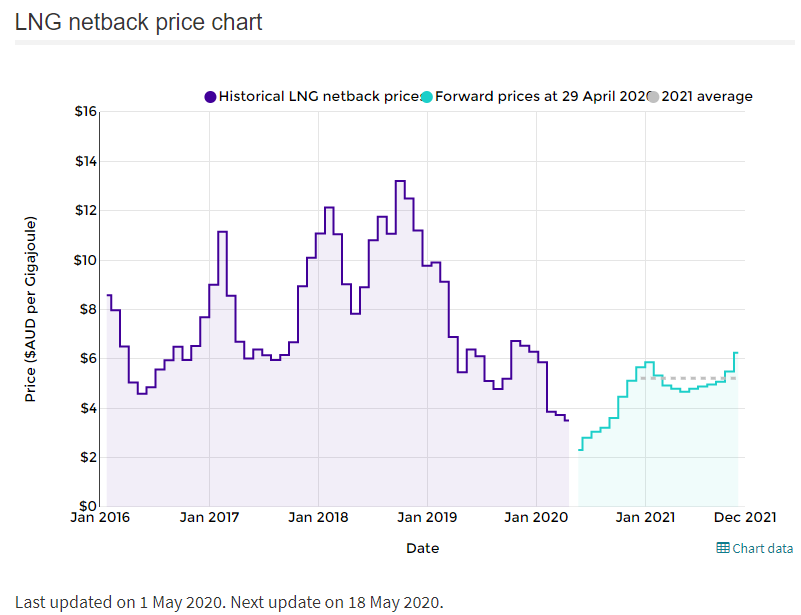Click the grey dashed 2021 average line
Screen dimensions: 801x615
[x=690, y=378]
